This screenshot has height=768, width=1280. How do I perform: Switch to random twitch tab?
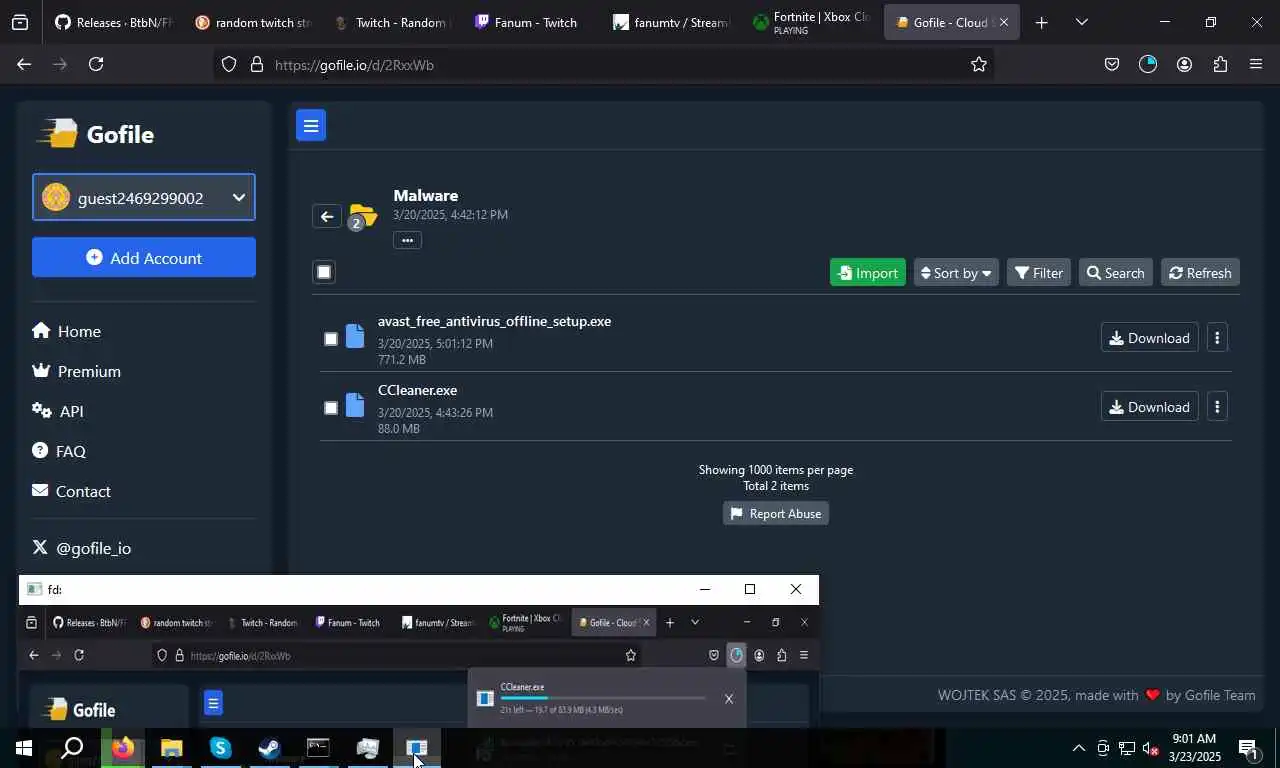coord(256,22)
